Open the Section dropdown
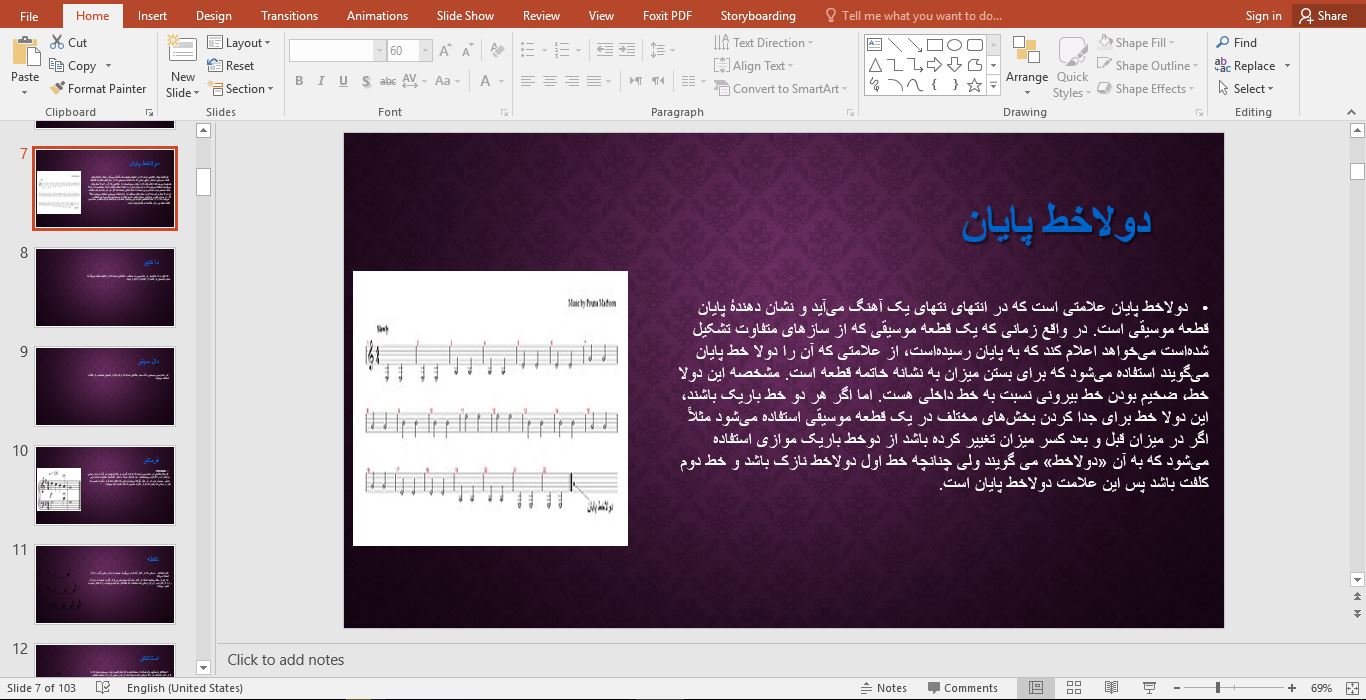This screenshot has height=700, width=1366. [x=241, y=89]
